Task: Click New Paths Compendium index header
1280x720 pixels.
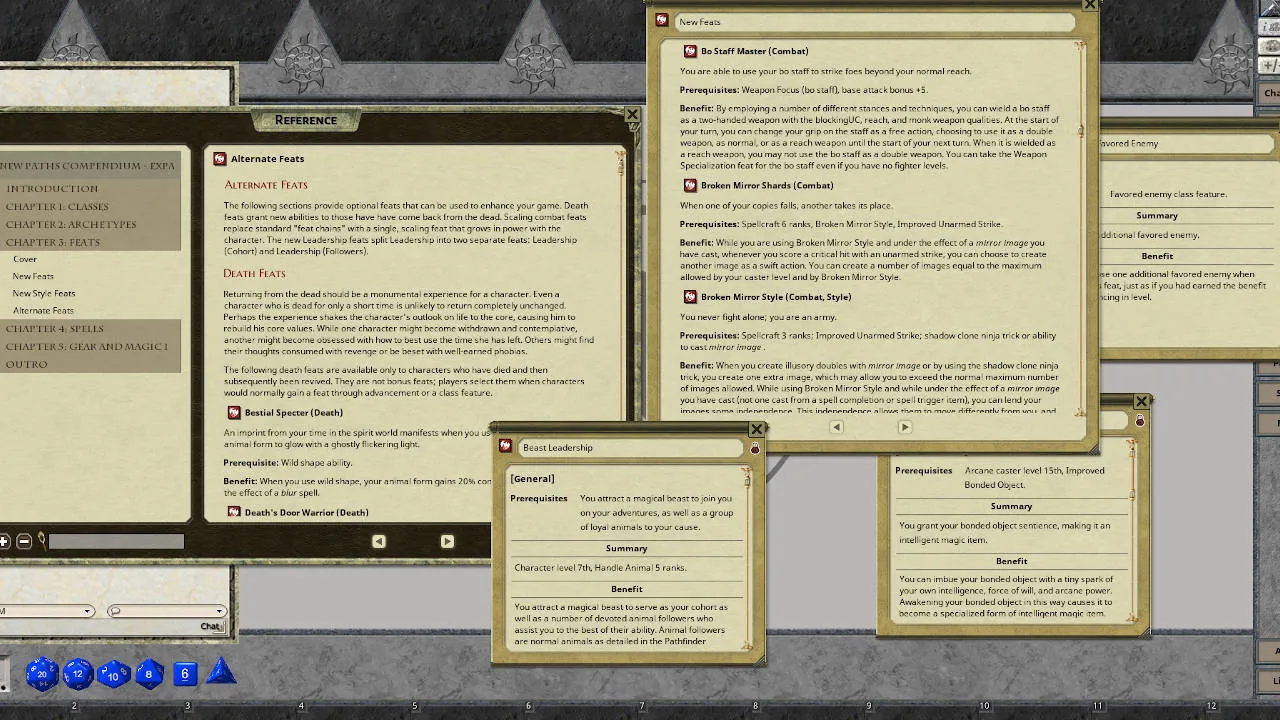Action: coord(88,166)
